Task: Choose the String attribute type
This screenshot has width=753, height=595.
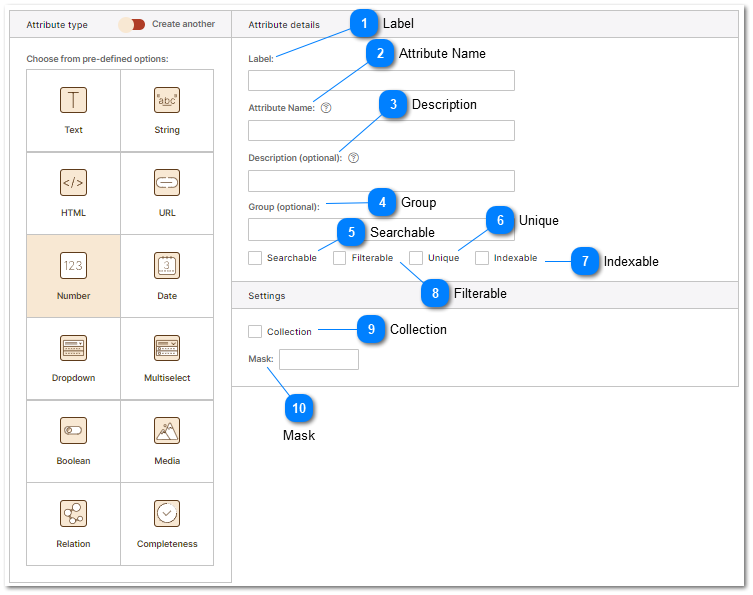Action: tap(167, 100)
